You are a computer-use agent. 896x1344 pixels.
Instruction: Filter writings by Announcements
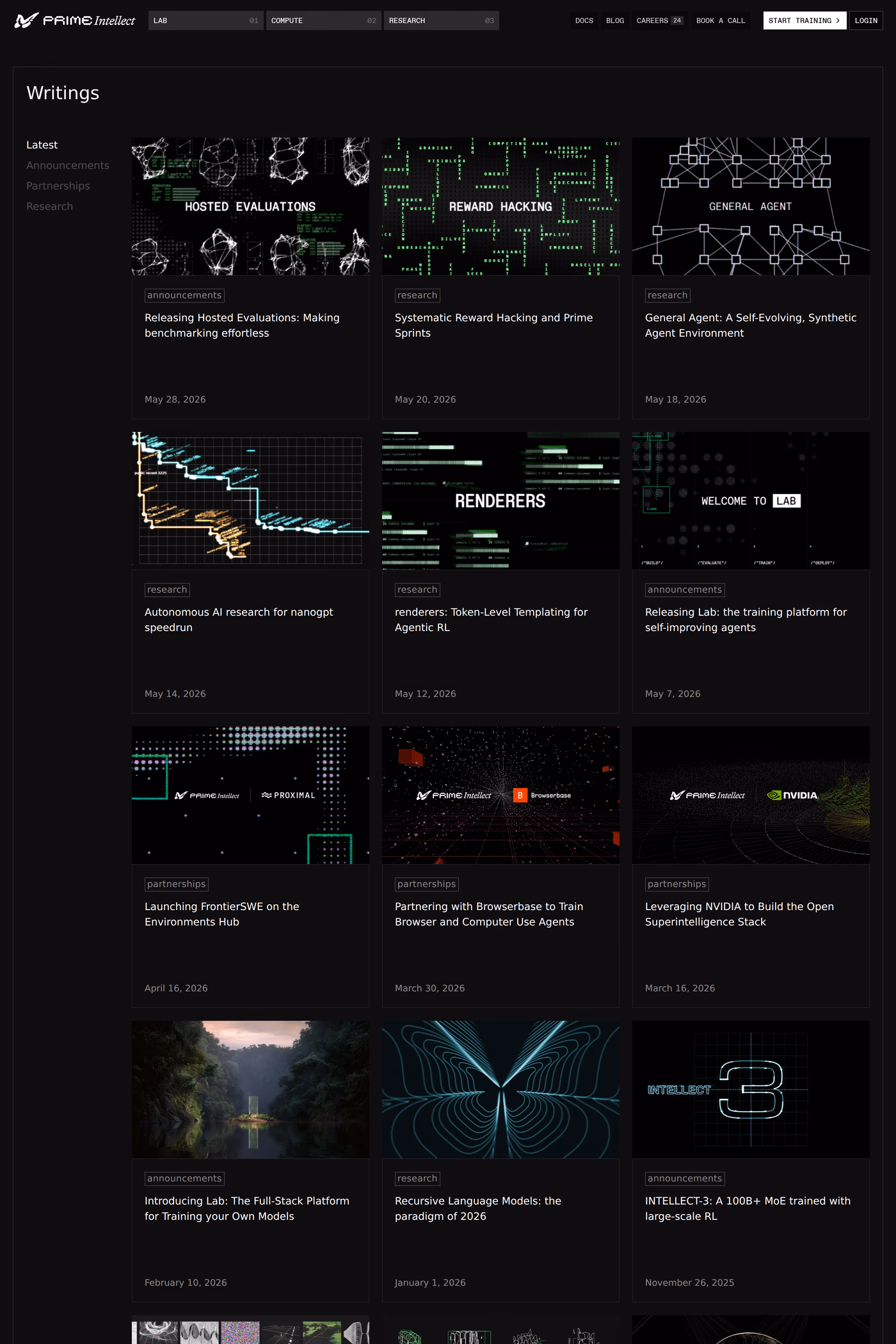[x=68, y=166]
